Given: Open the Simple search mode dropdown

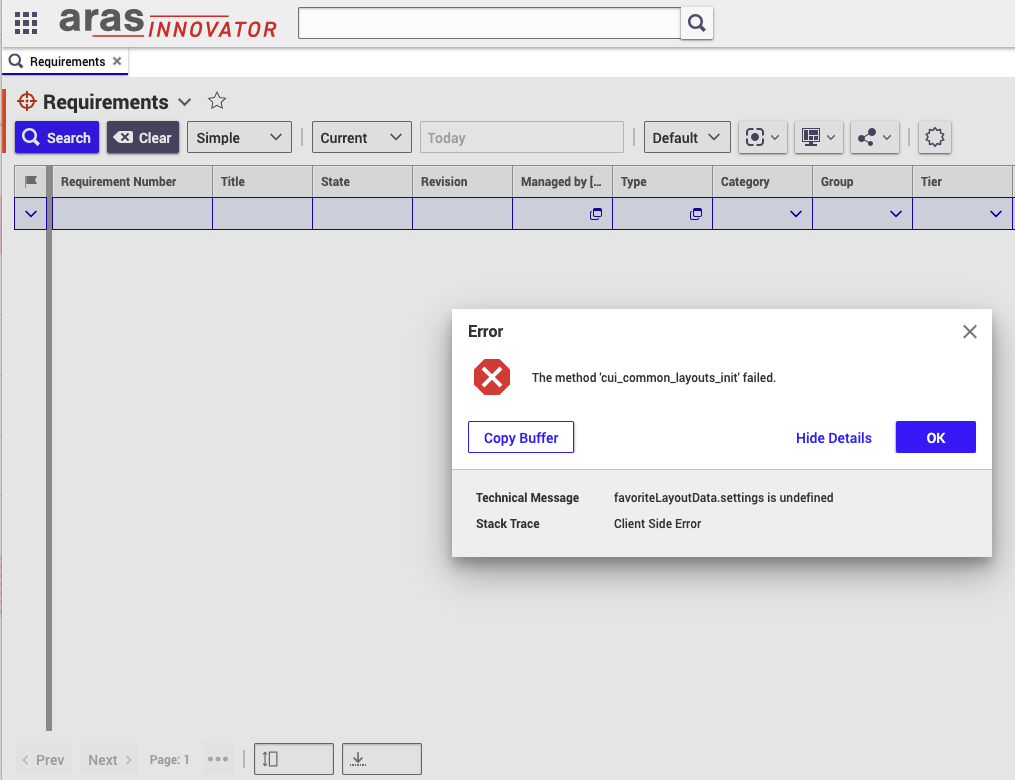Looking at the screenshot, I should tap(240, 137).
